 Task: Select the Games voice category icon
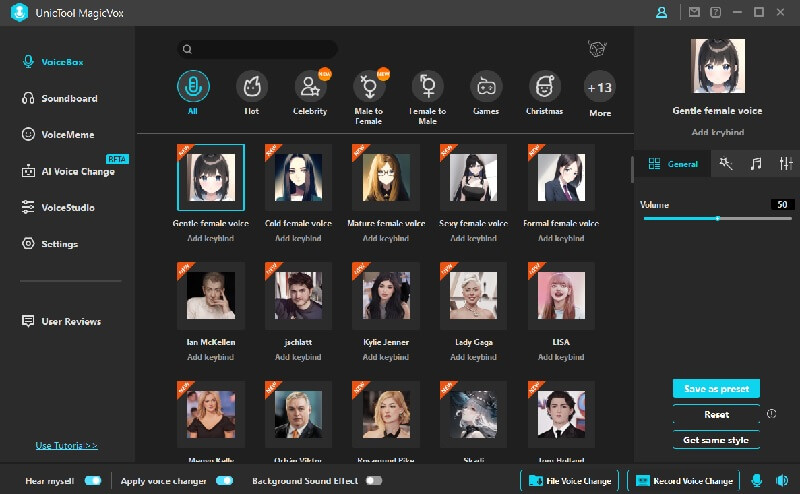pyautogui.click(x=486, y=87)
